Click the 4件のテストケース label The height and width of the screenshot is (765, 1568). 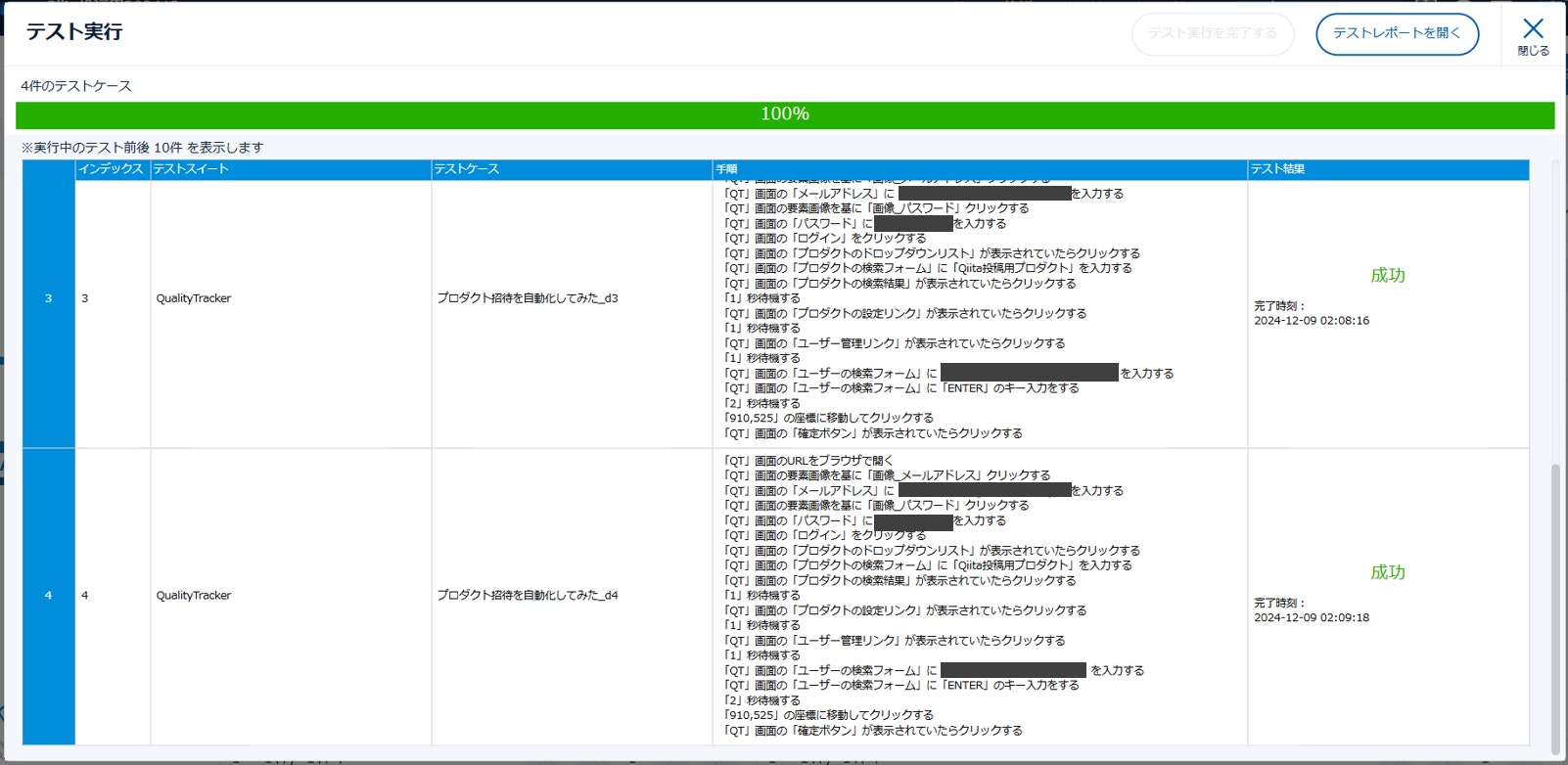point(76,86)
